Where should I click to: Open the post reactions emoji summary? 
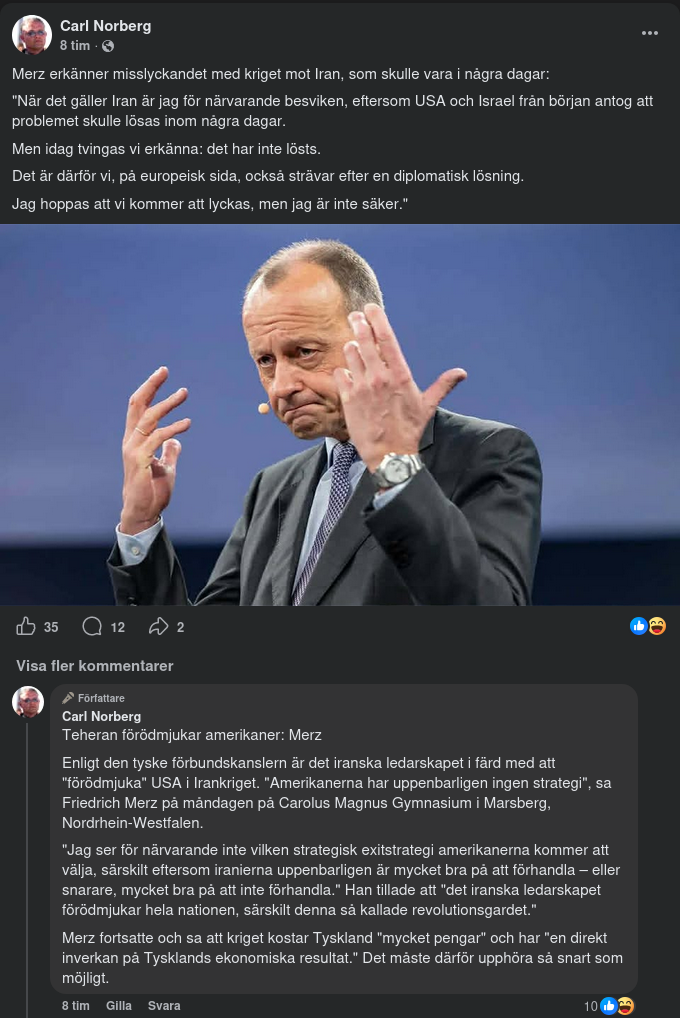[648, 626]
